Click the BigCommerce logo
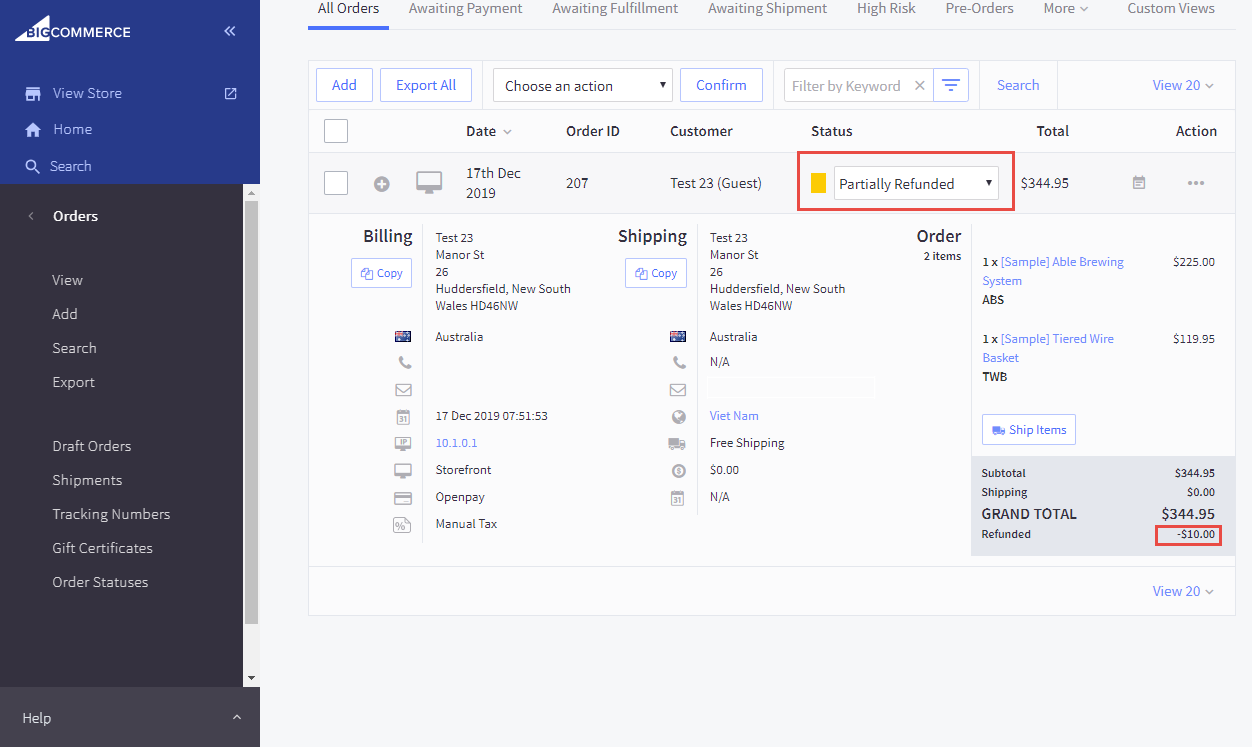The height and width of the screenshot is (747, 1252). 73,29
